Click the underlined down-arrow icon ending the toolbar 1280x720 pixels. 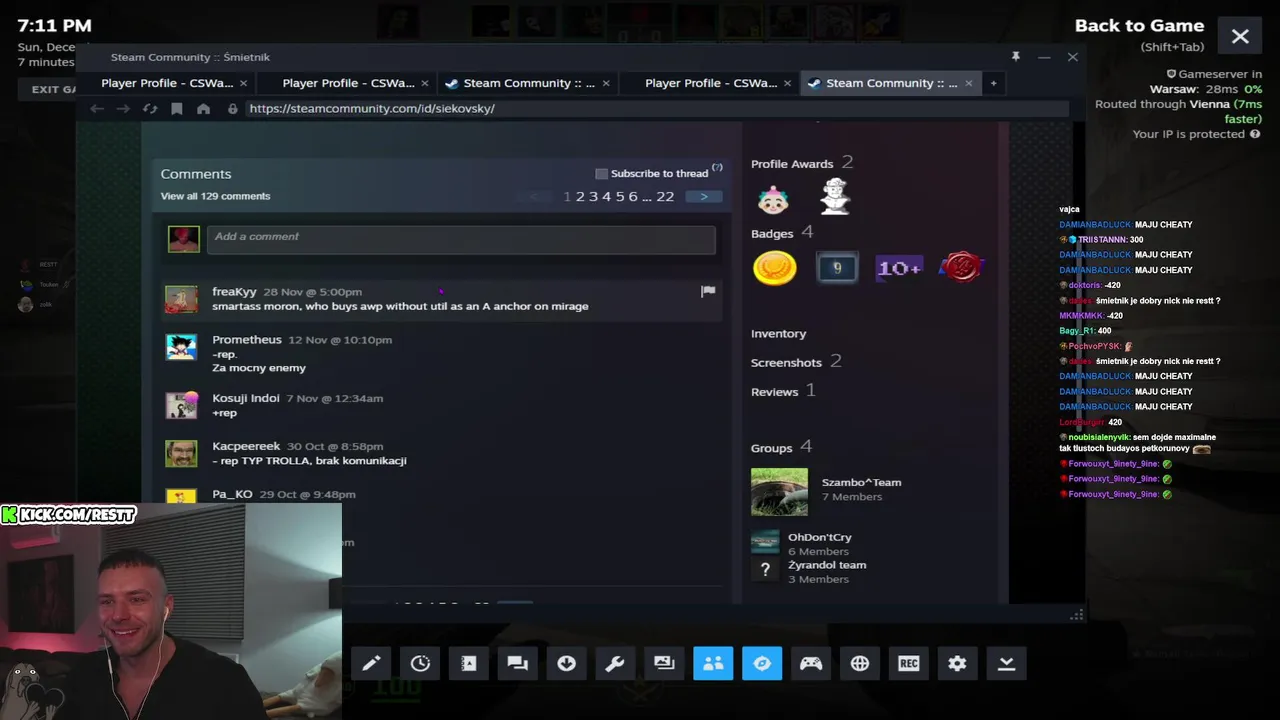pos(1006,663)
